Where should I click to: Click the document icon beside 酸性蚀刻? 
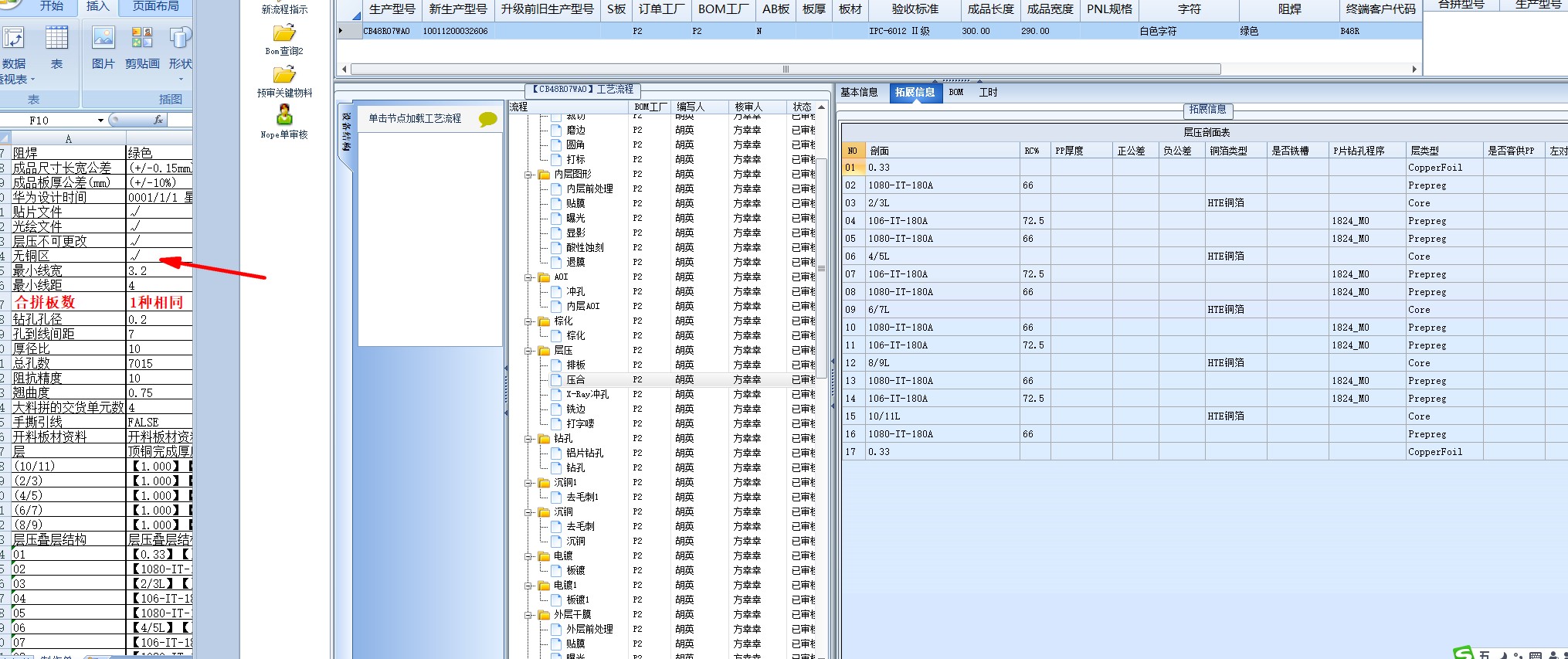[x=556, y=248]
